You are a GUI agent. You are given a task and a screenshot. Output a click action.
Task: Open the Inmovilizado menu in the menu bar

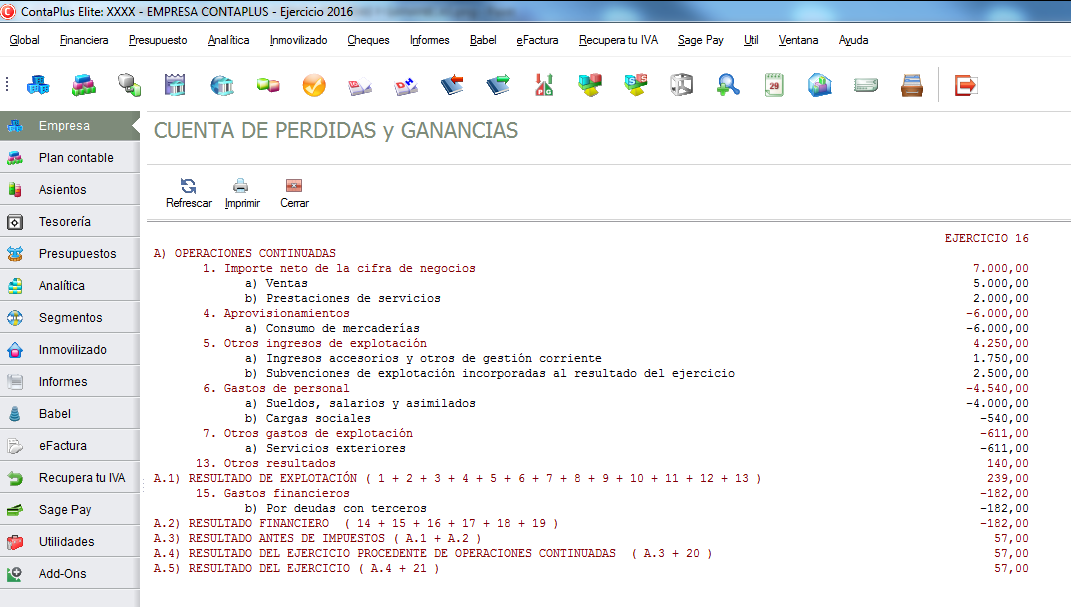point(298,40)
